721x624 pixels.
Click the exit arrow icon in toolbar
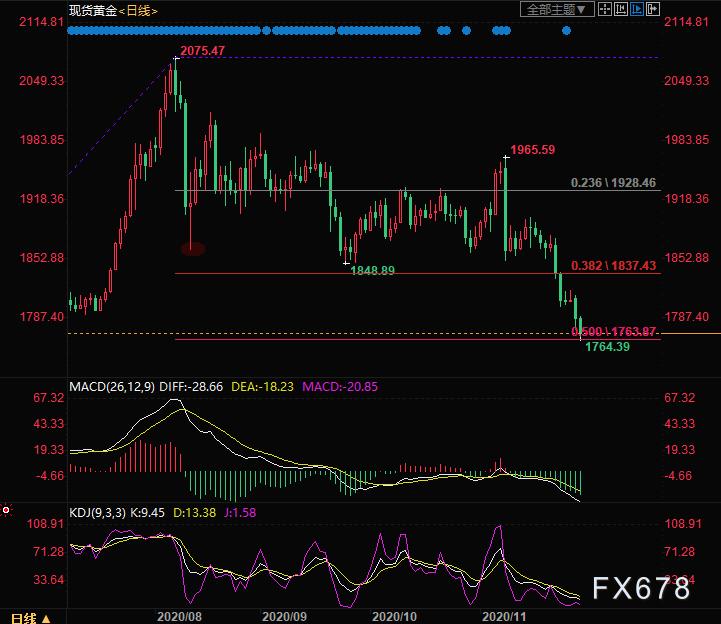[x=652, y=10]
